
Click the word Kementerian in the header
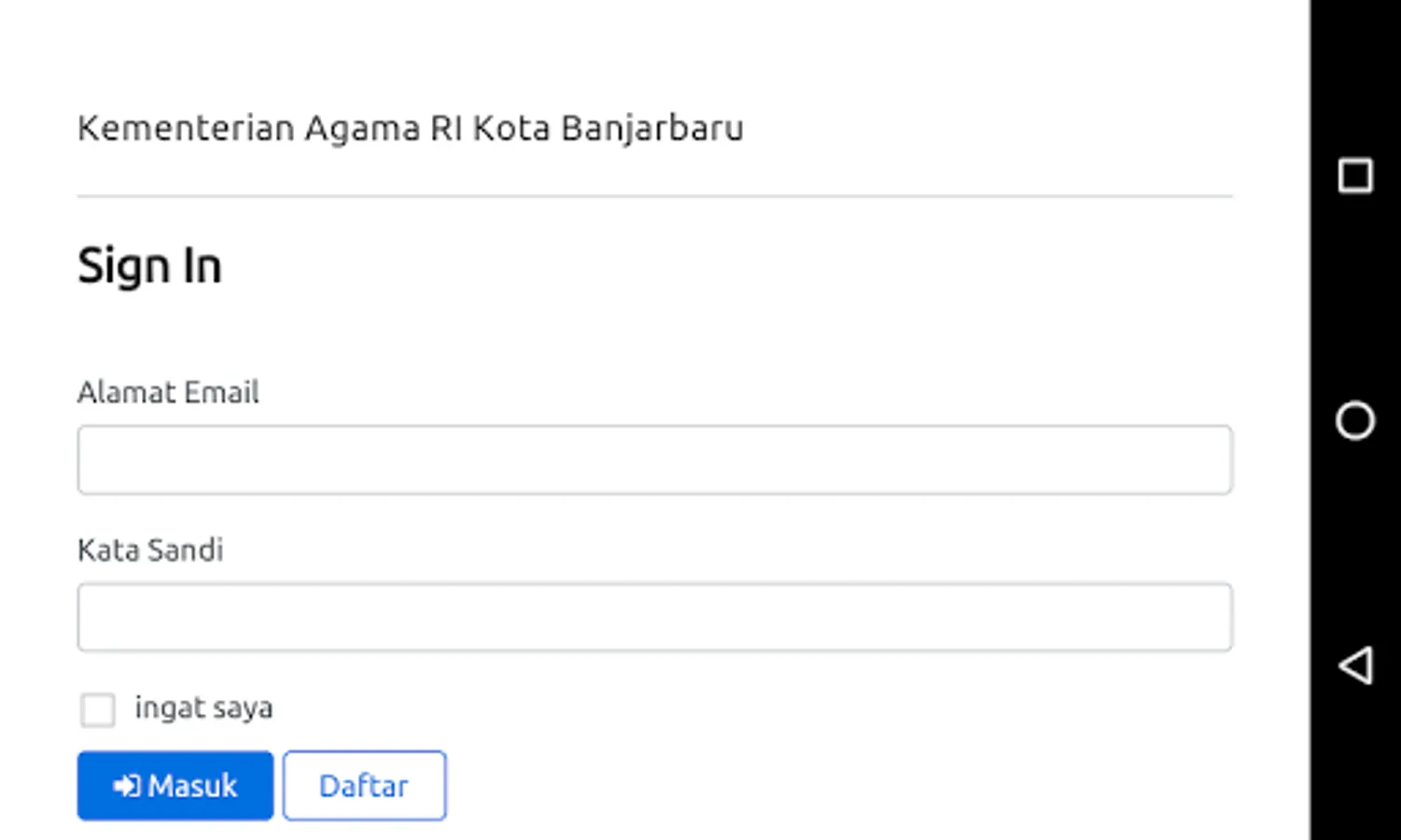click(185, 128)
